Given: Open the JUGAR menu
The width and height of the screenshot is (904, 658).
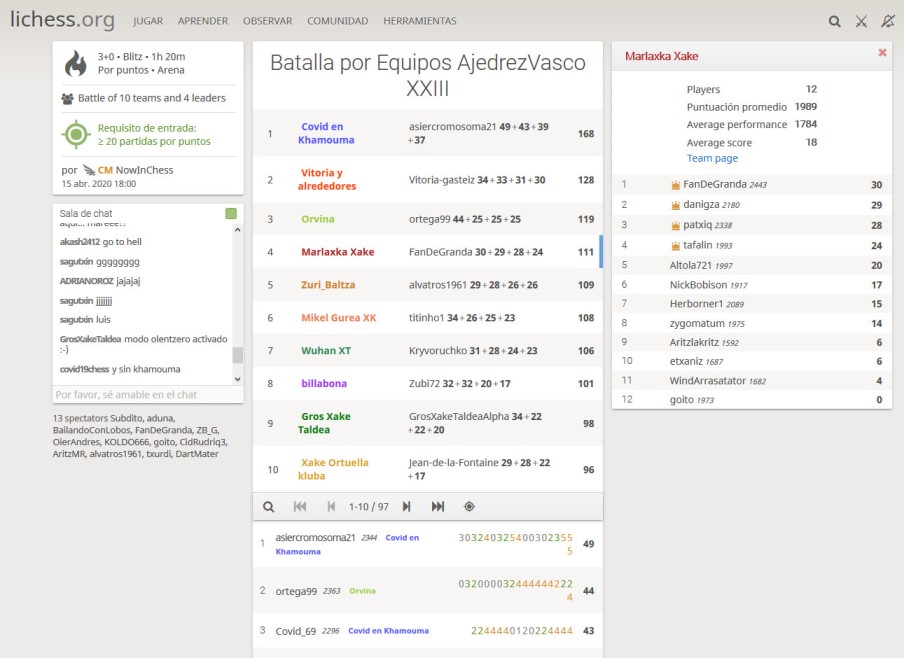Looking at the screenshot, I should tap(148, 21).
